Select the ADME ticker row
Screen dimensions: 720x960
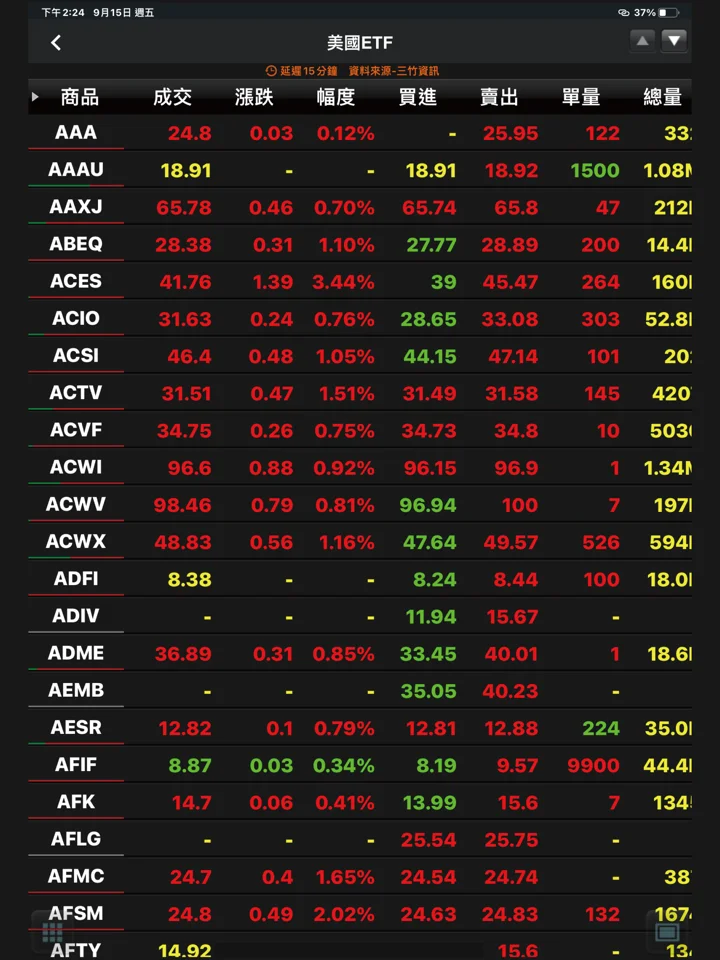coord(360,653)
